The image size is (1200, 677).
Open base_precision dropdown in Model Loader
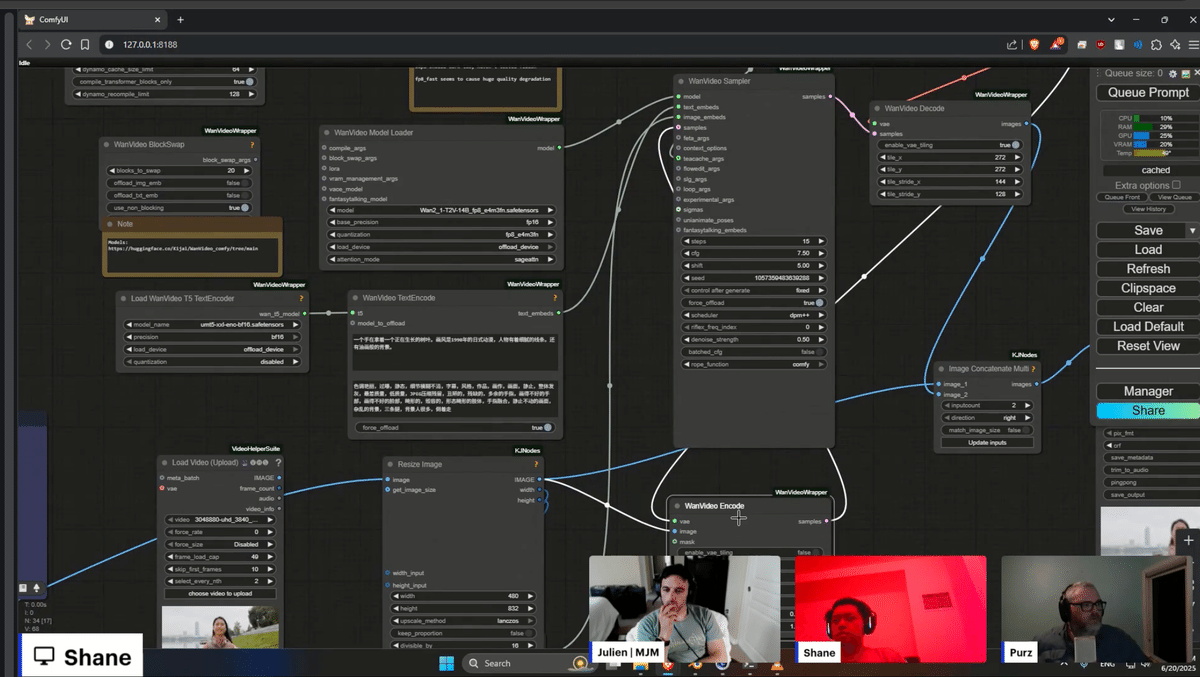(441, 222)
